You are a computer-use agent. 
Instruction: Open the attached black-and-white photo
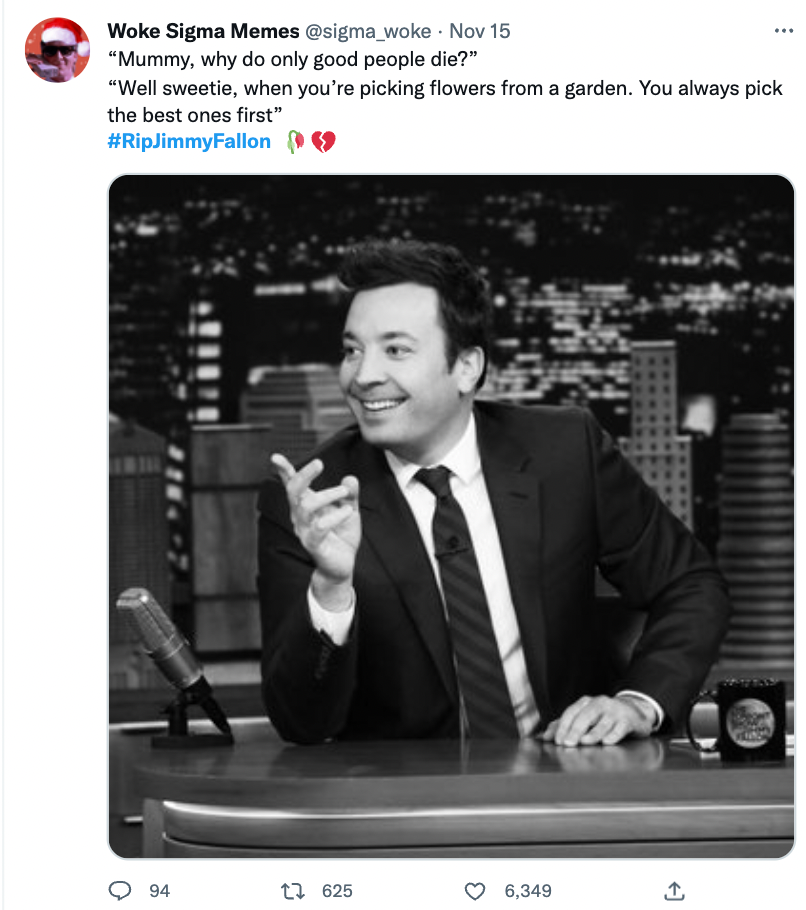tap(451, 516)
